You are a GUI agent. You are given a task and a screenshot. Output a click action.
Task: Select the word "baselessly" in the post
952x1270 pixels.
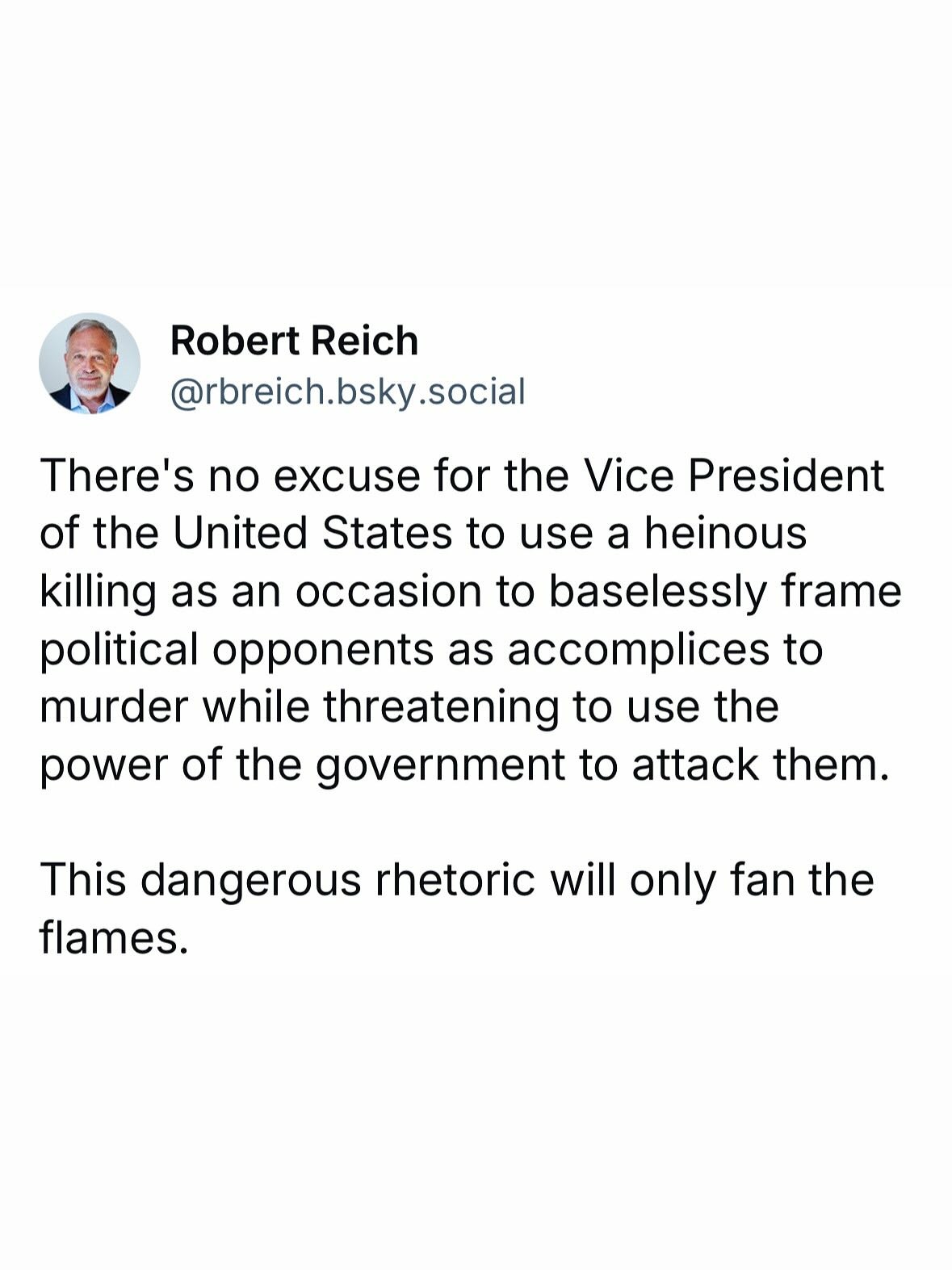coord(657,592)
